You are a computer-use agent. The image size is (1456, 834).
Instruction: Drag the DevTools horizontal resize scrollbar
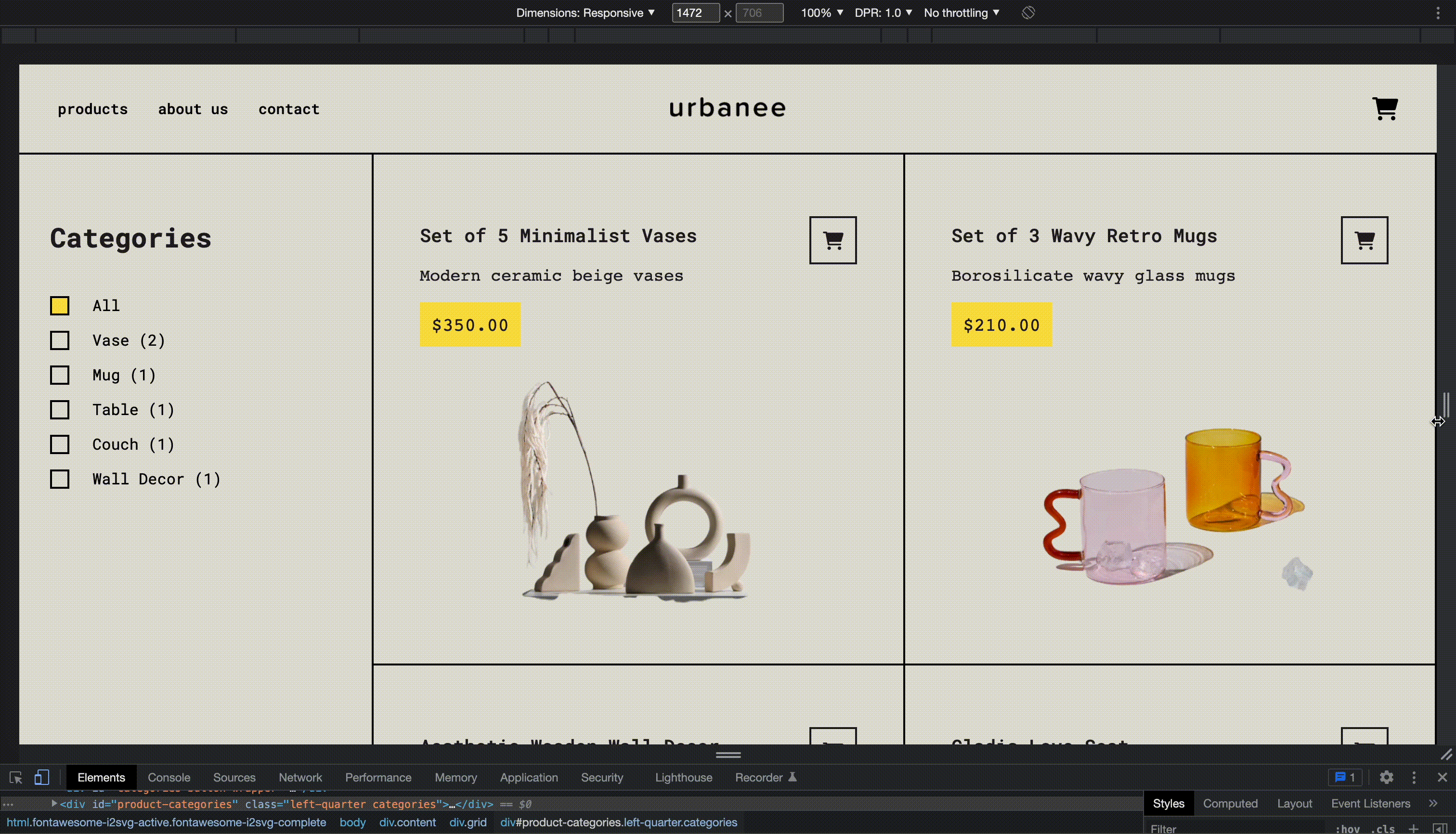pyautogui.click(x=728, y=755)
